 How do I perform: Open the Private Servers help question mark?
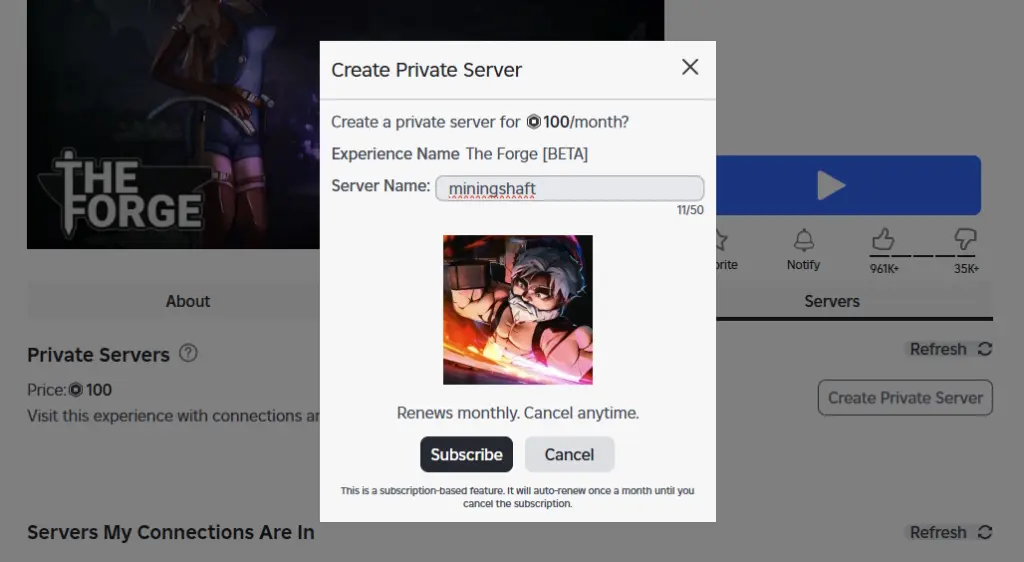(188, 353)
